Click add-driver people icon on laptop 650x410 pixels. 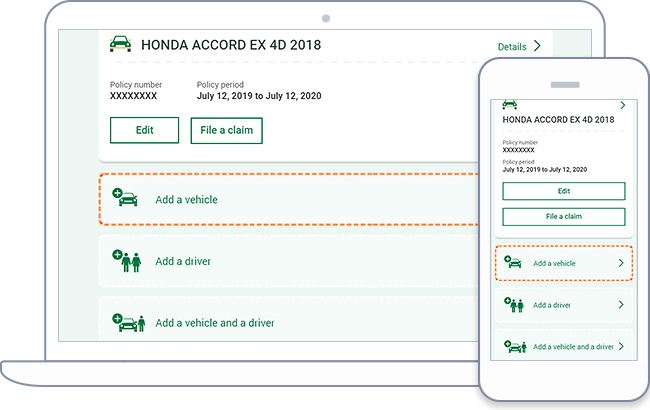(126, 260)
